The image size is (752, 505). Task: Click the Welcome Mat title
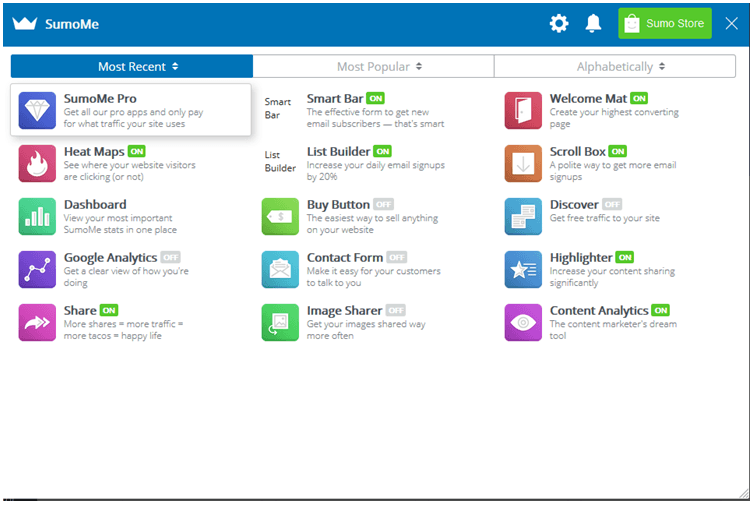pyautogui.click(x=588, y=98)
